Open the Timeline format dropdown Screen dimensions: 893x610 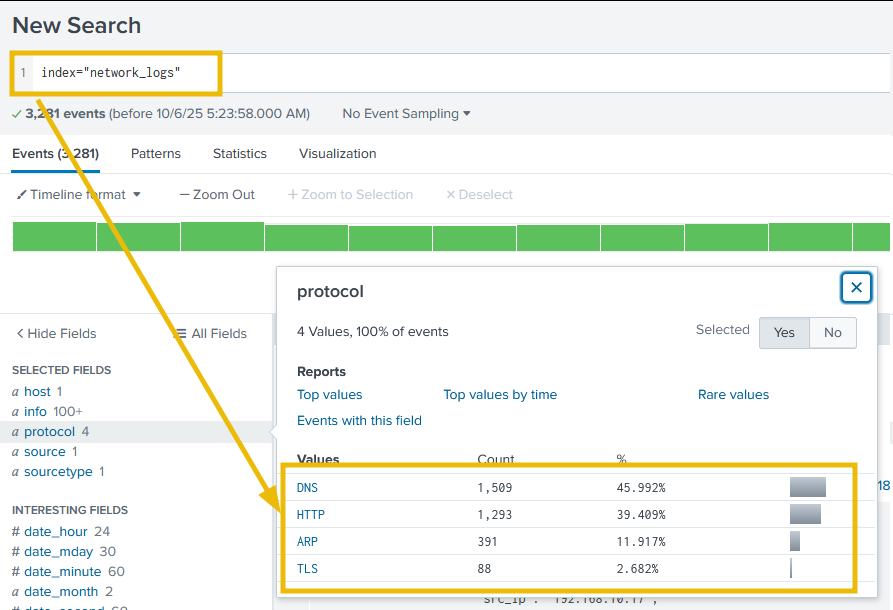pyautogui.click(x=79, y=195)
